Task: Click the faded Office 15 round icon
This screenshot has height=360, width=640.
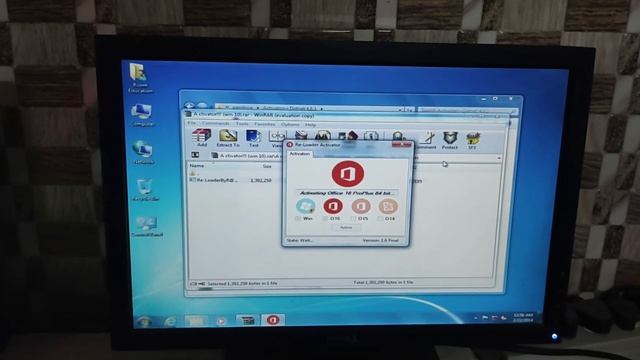Action: pyautogui.click(x=361, y=206)
